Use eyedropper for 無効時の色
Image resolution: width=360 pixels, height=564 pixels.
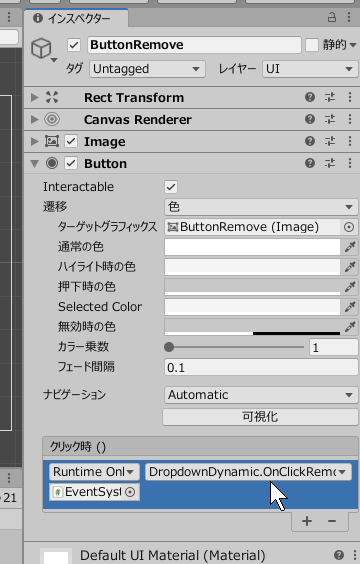(350, 327)
